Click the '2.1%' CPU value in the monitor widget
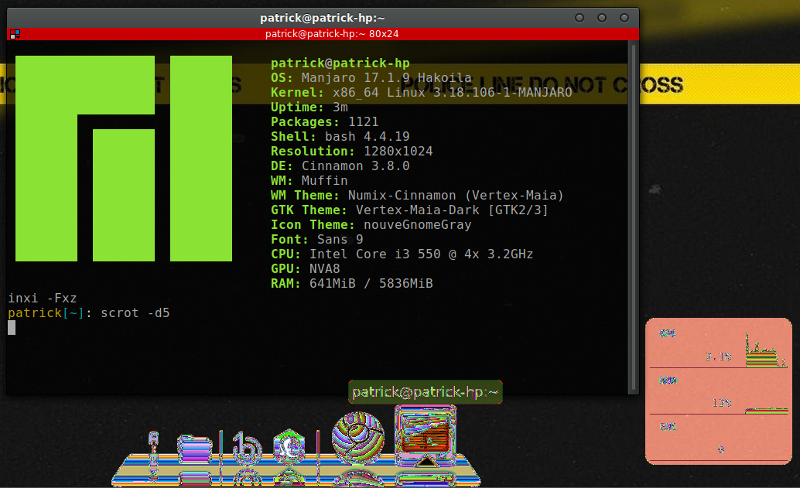The height and width of the screenshot is (488, 800). point(718,357)
